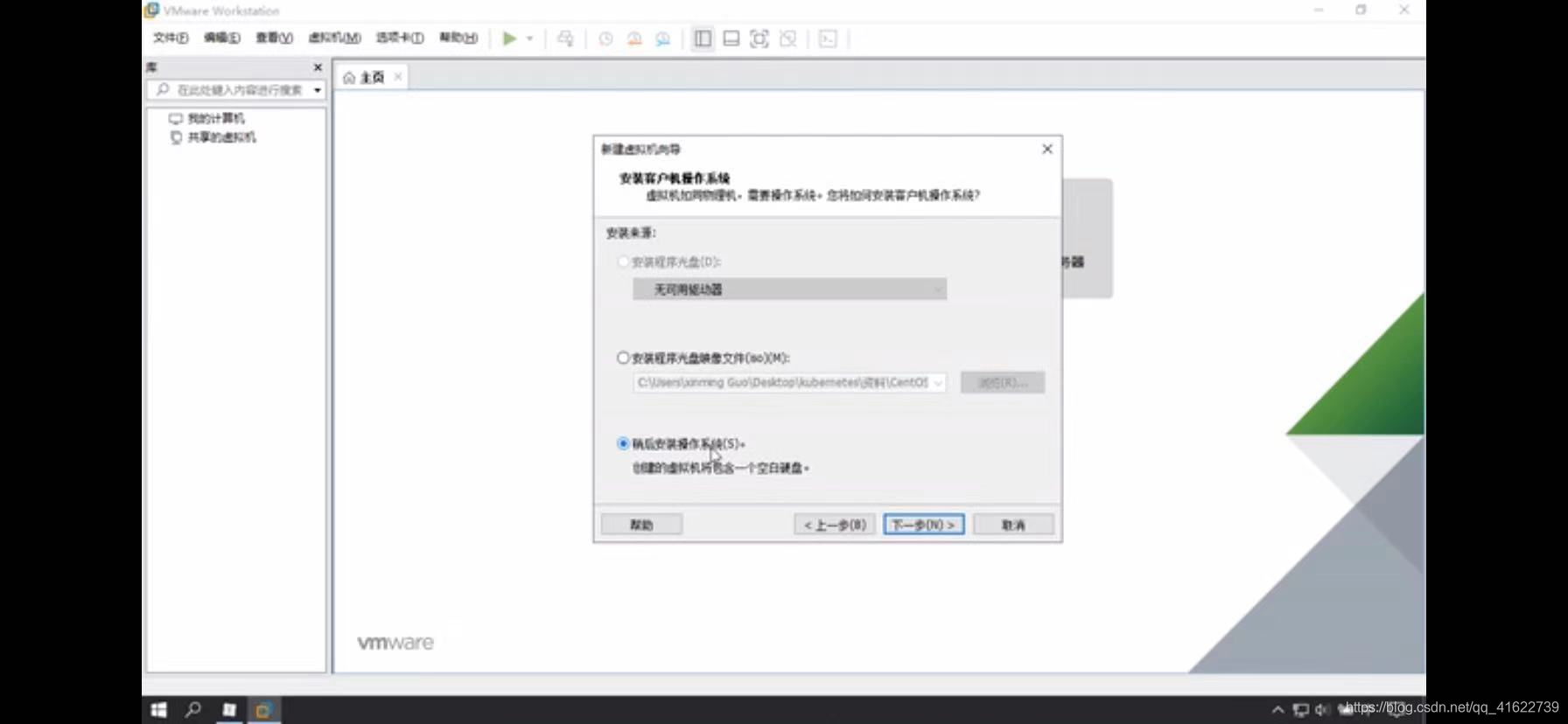Proceed with the 下一步(N)> button
This screenshot has width=1568, height=724.
click(x=924, y=525)
